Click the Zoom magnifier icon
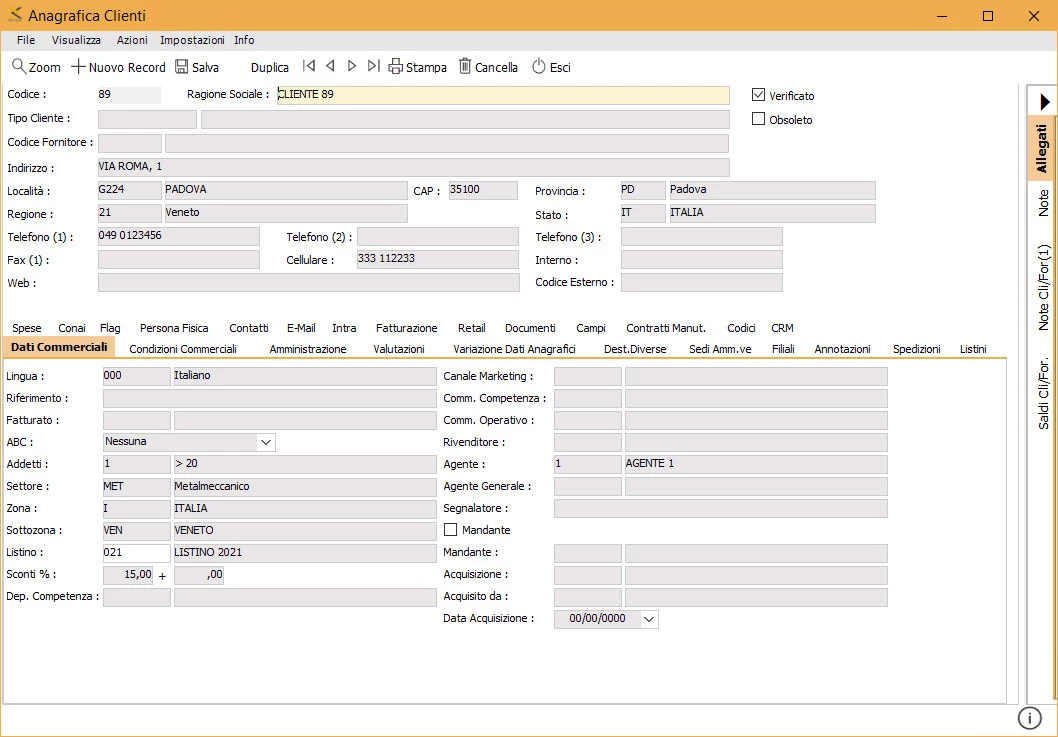This screenshot has height=737, width=1058. click(x=19, y=66)
